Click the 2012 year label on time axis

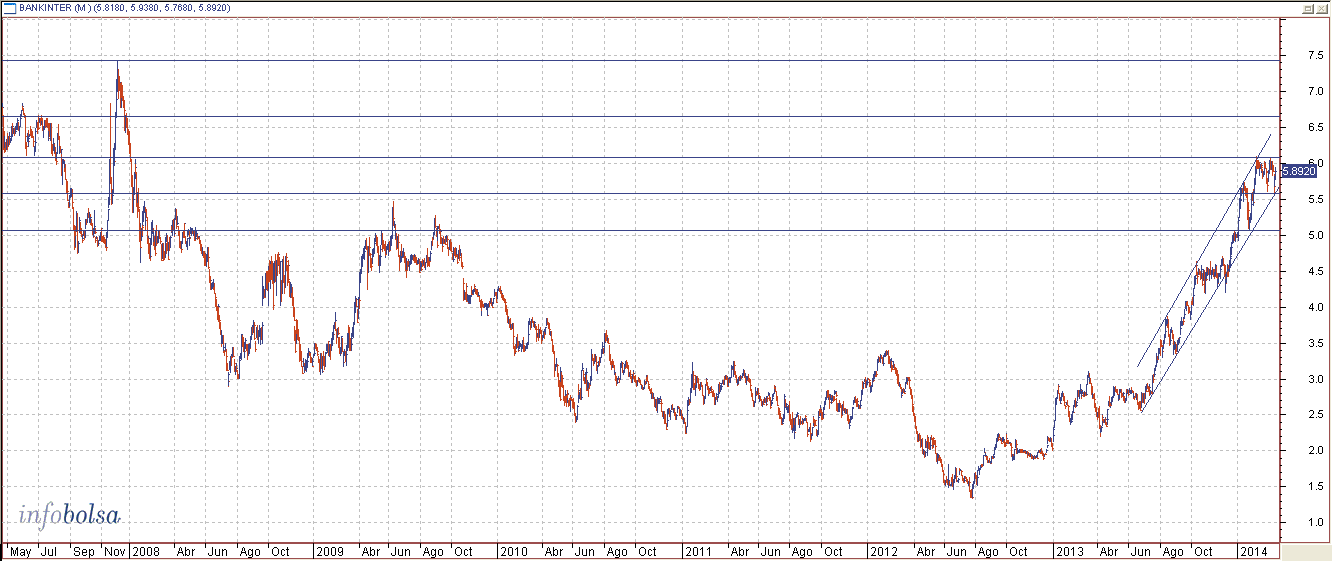883,551
